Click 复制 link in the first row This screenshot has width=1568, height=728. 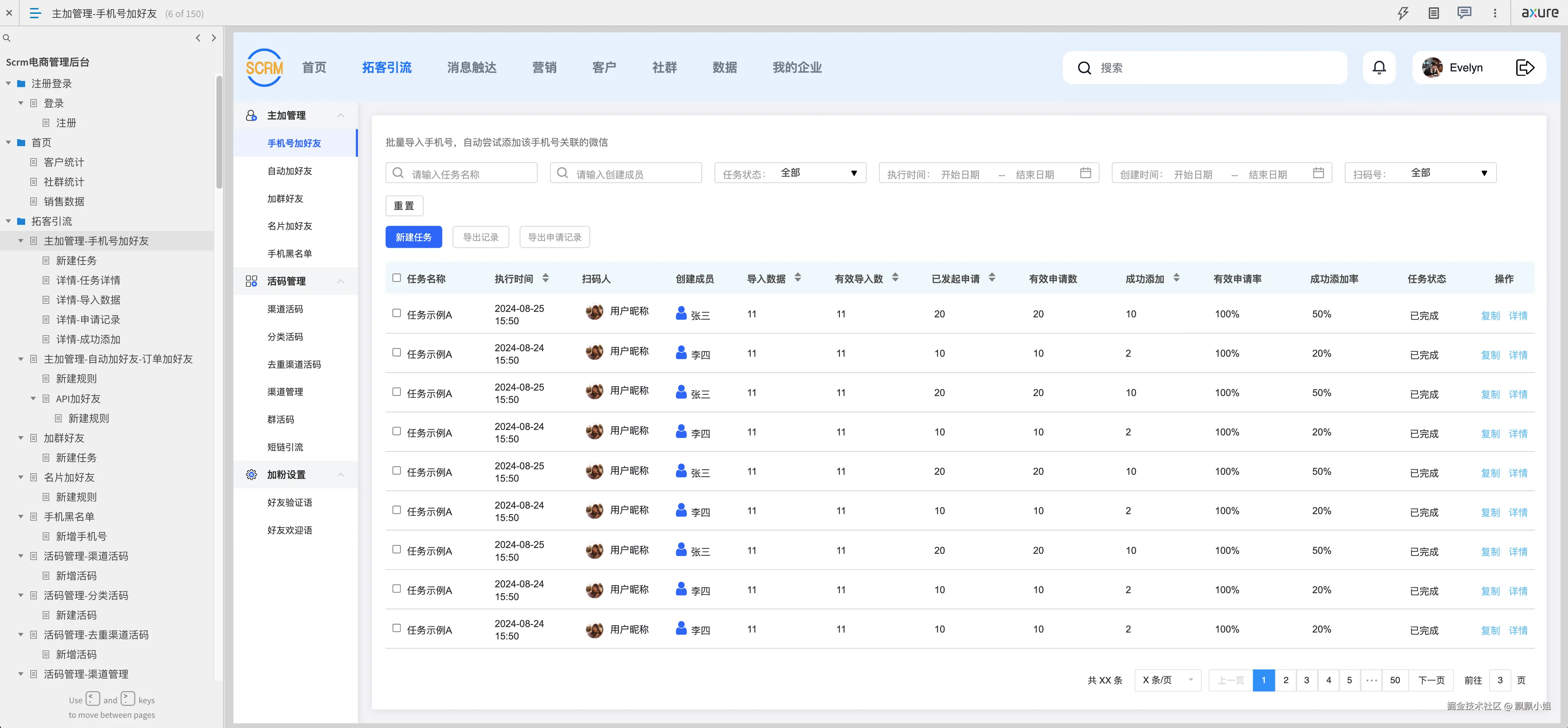1490,315
